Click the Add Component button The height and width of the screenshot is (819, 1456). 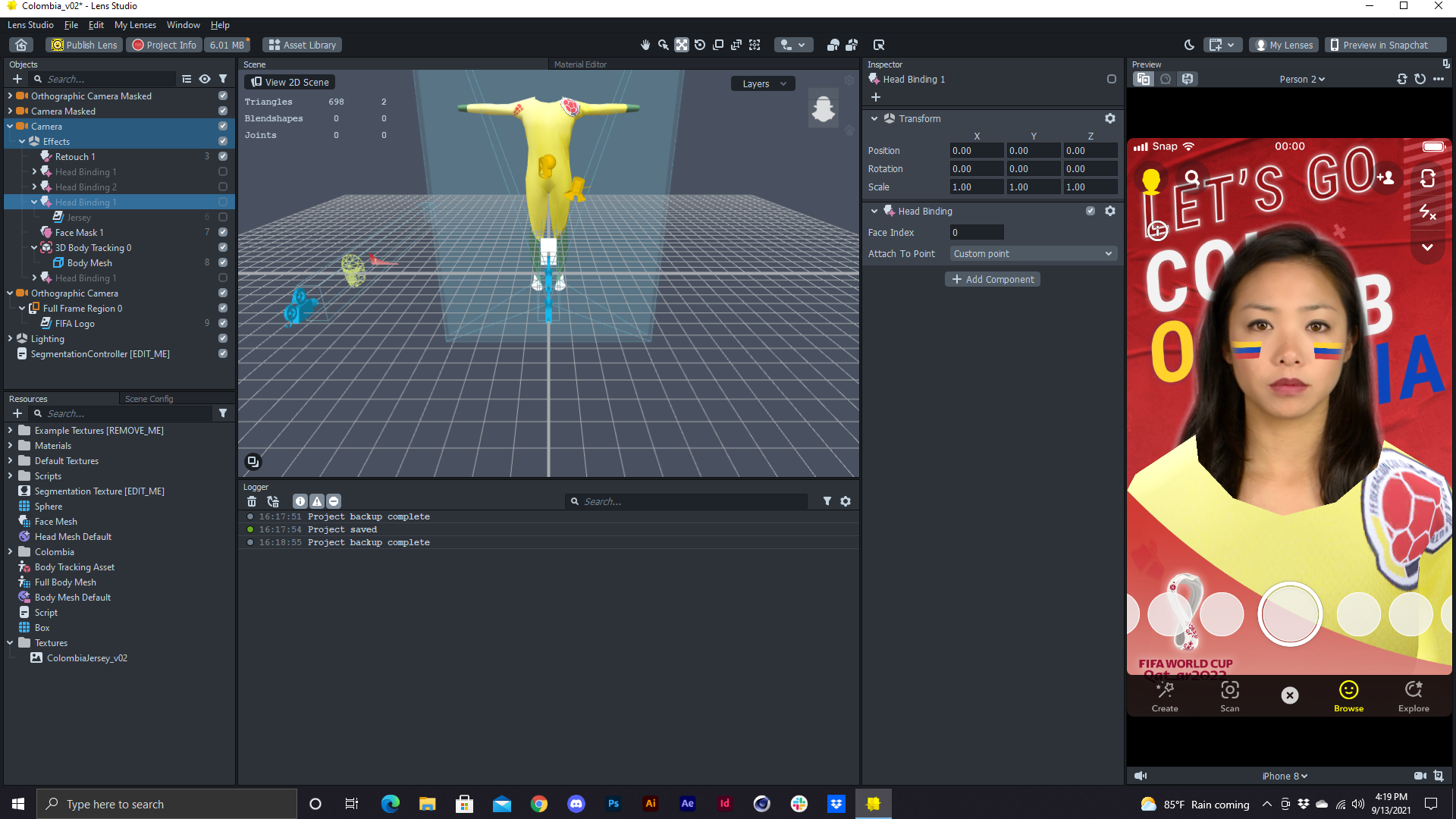(993, 280)
